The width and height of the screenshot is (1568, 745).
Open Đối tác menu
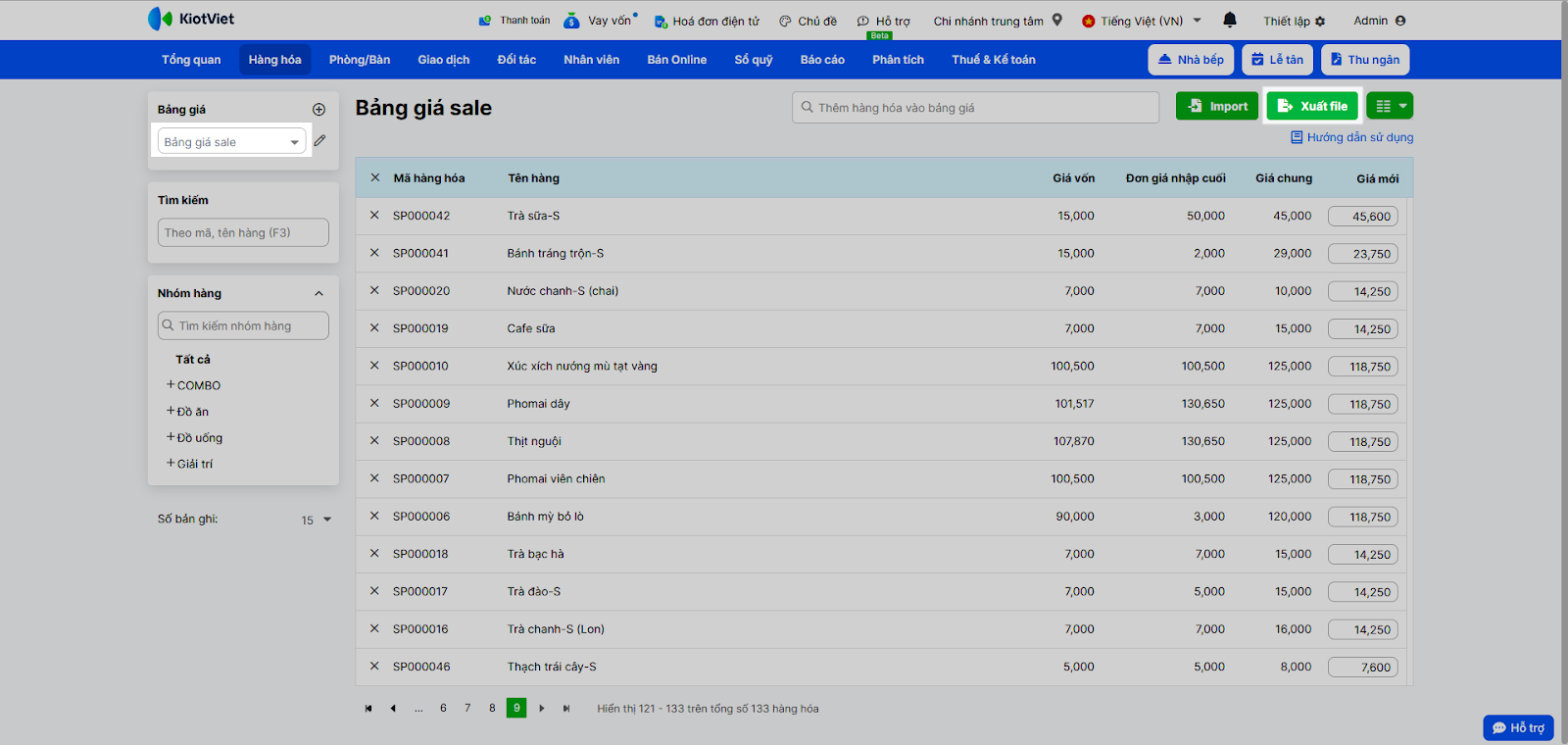point(516,60)
